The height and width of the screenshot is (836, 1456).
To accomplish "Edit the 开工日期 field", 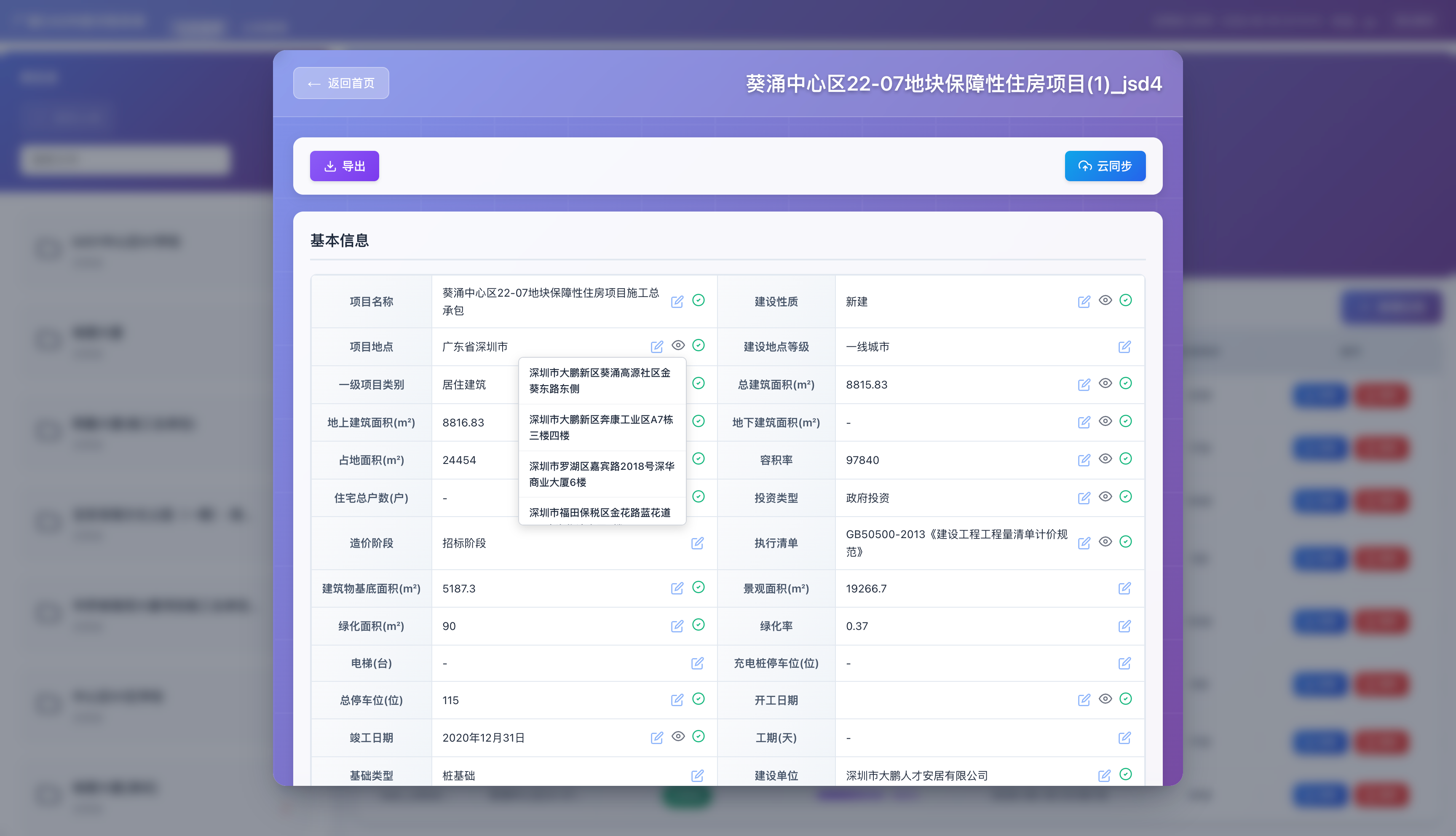I will 1084,700.
